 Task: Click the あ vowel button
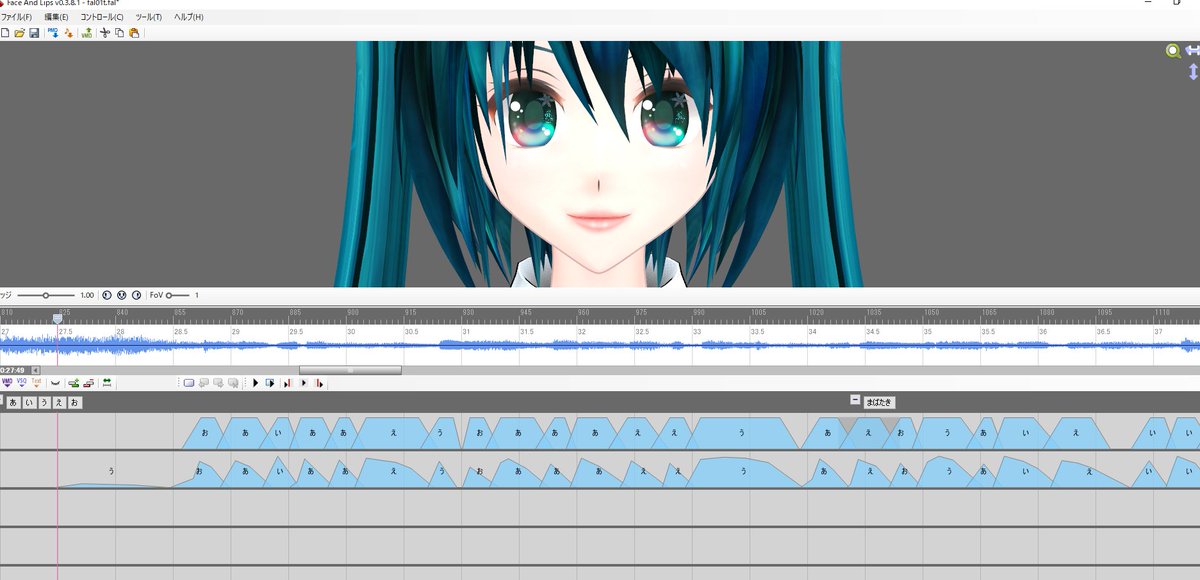click(13, 402)
